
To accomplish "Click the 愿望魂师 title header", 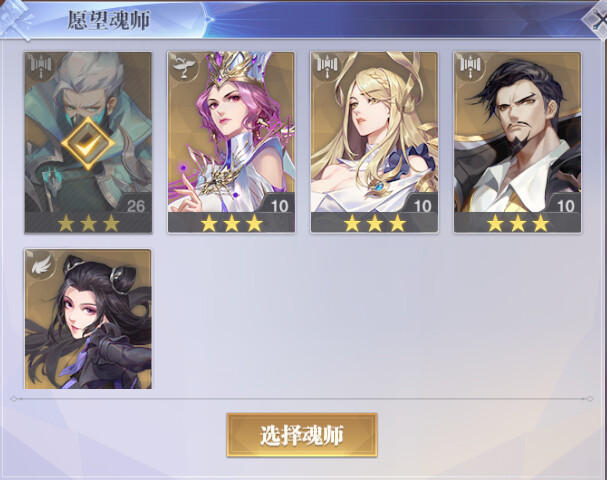I will pos(109,20).
